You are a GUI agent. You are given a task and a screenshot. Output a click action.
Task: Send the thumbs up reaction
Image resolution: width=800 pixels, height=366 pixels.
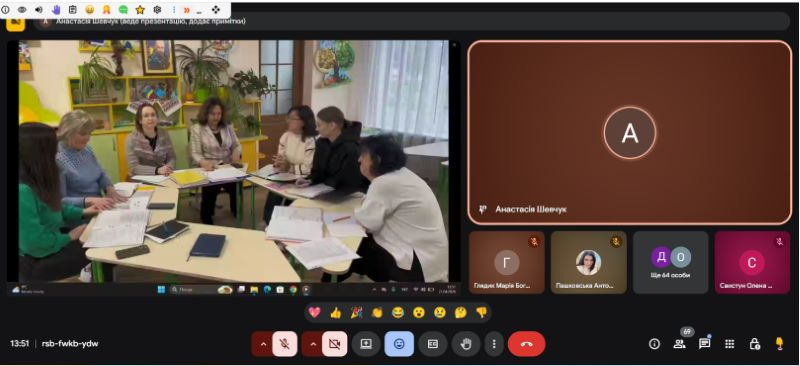click(335, 312)
